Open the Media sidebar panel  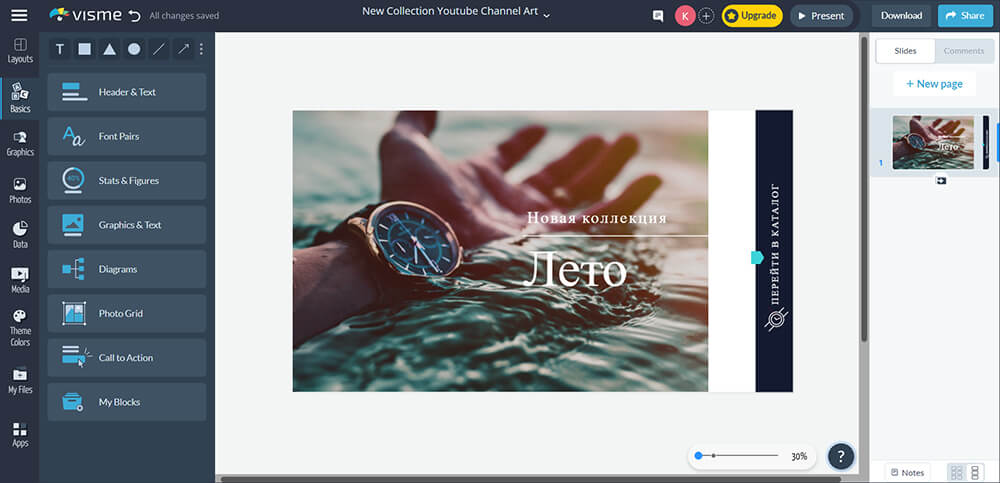click(x=20, y=280)
